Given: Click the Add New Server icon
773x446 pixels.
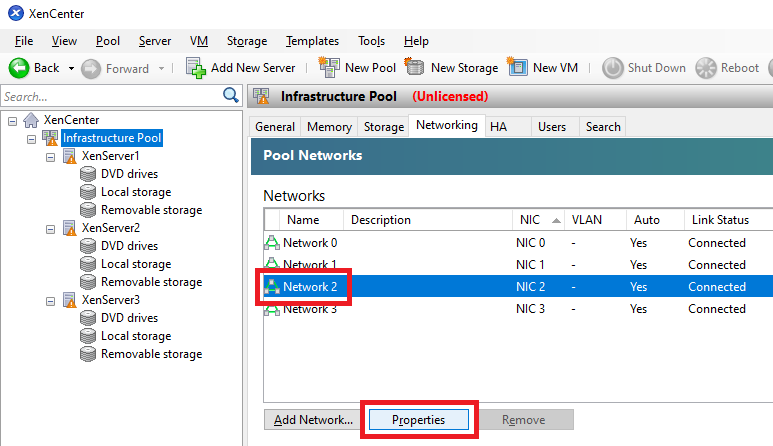Looking at the screenshot, I should point(196,68).
